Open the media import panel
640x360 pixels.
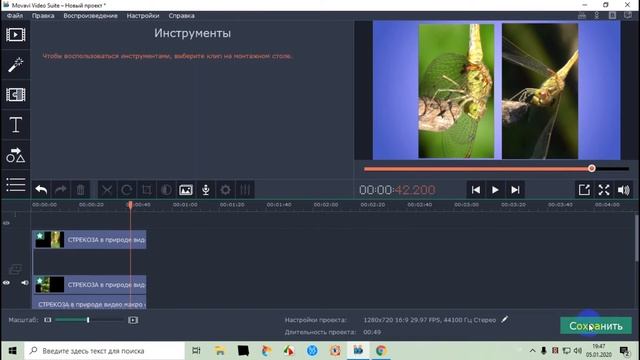coord(16,35)
